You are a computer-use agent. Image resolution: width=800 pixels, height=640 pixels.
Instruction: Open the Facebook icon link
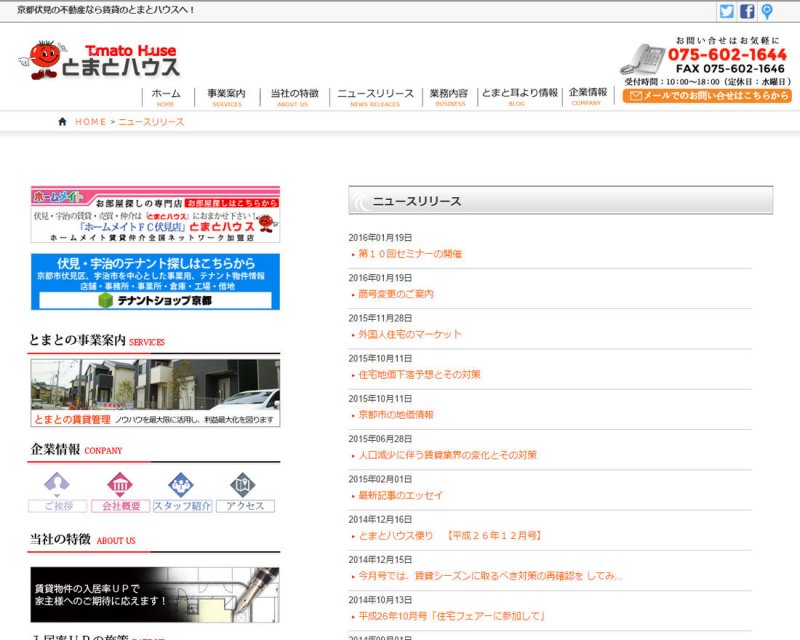click(747, 12)
